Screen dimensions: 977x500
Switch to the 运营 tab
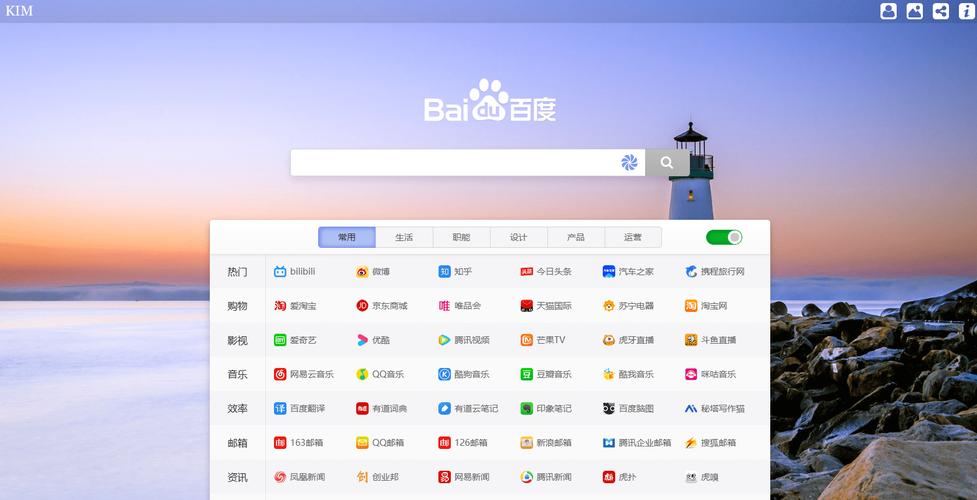[633, 238]
